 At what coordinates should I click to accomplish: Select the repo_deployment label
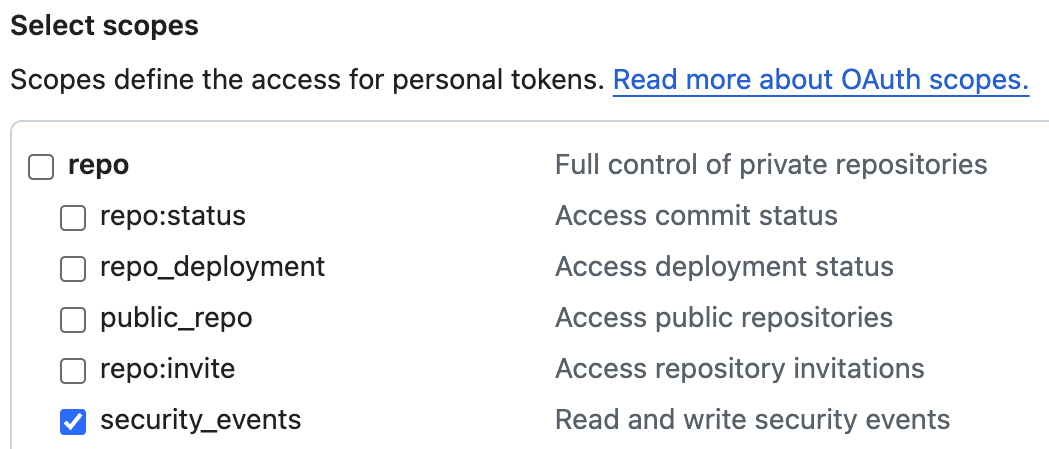coord(212,267)
